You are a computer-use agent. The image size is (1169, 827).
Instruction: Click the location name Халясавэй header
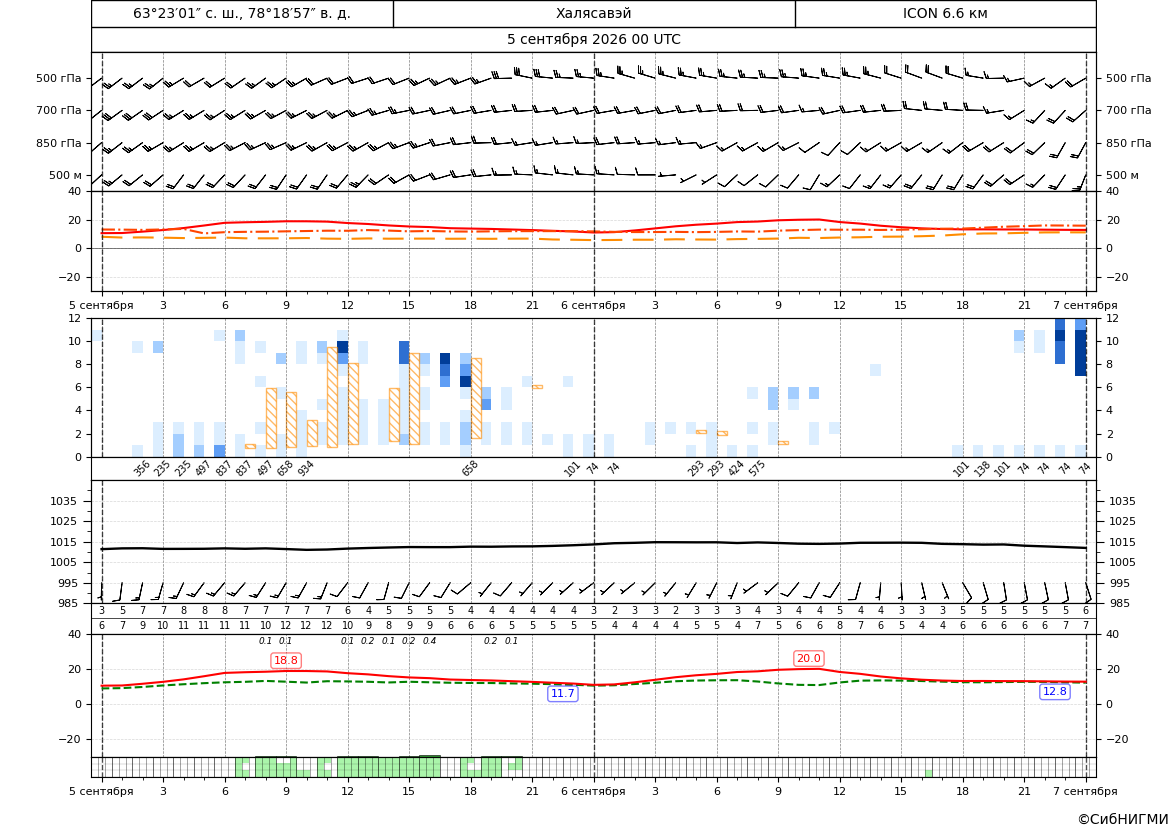(x=593, y=13)
